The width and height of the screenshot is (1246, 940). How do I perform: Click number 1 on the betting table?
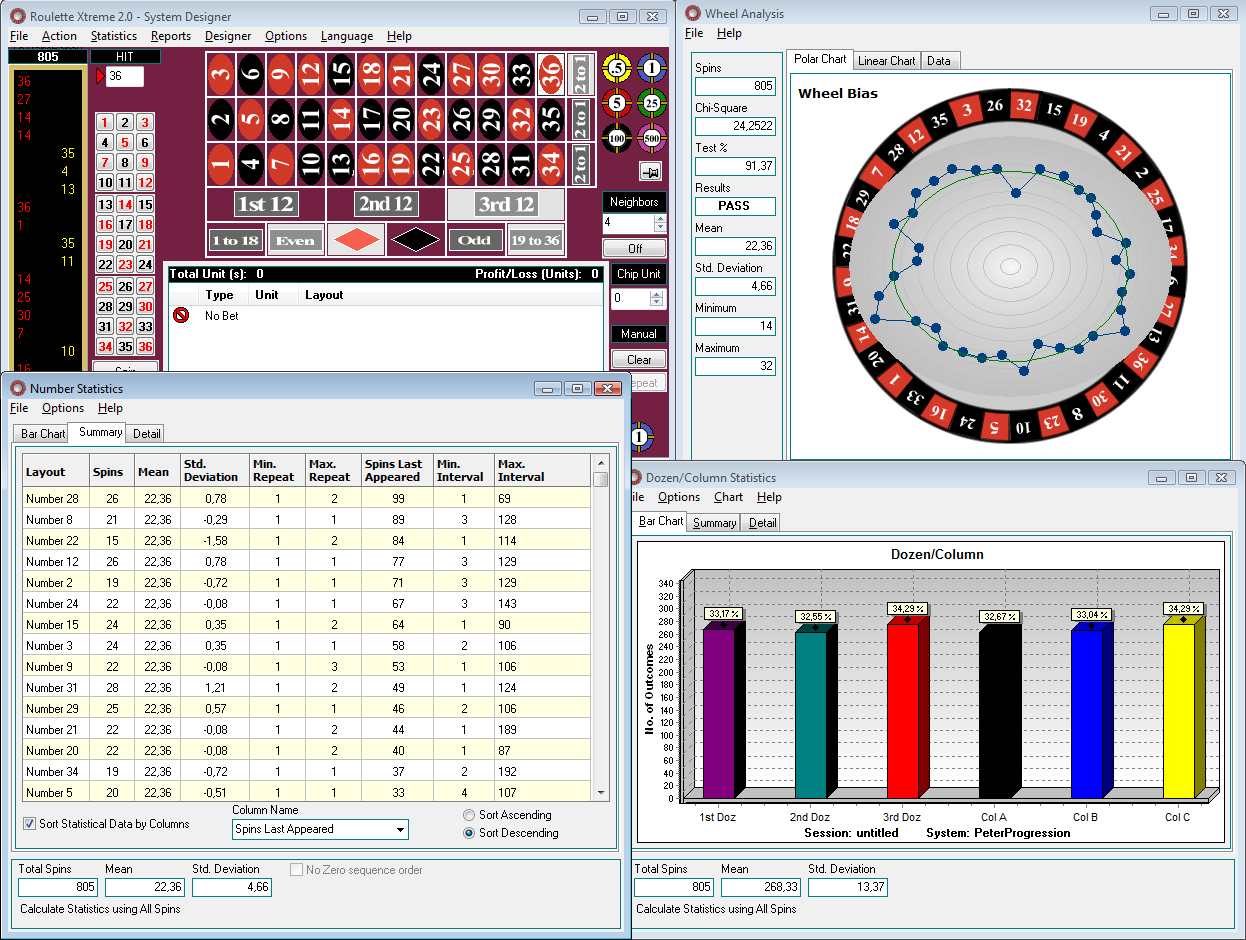221,165
